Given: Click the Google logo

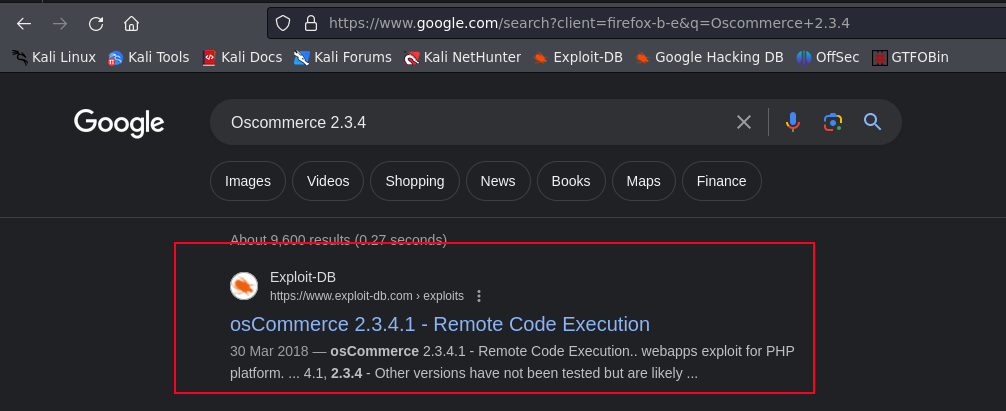Looking at the screenshot, I should point(119,123).
